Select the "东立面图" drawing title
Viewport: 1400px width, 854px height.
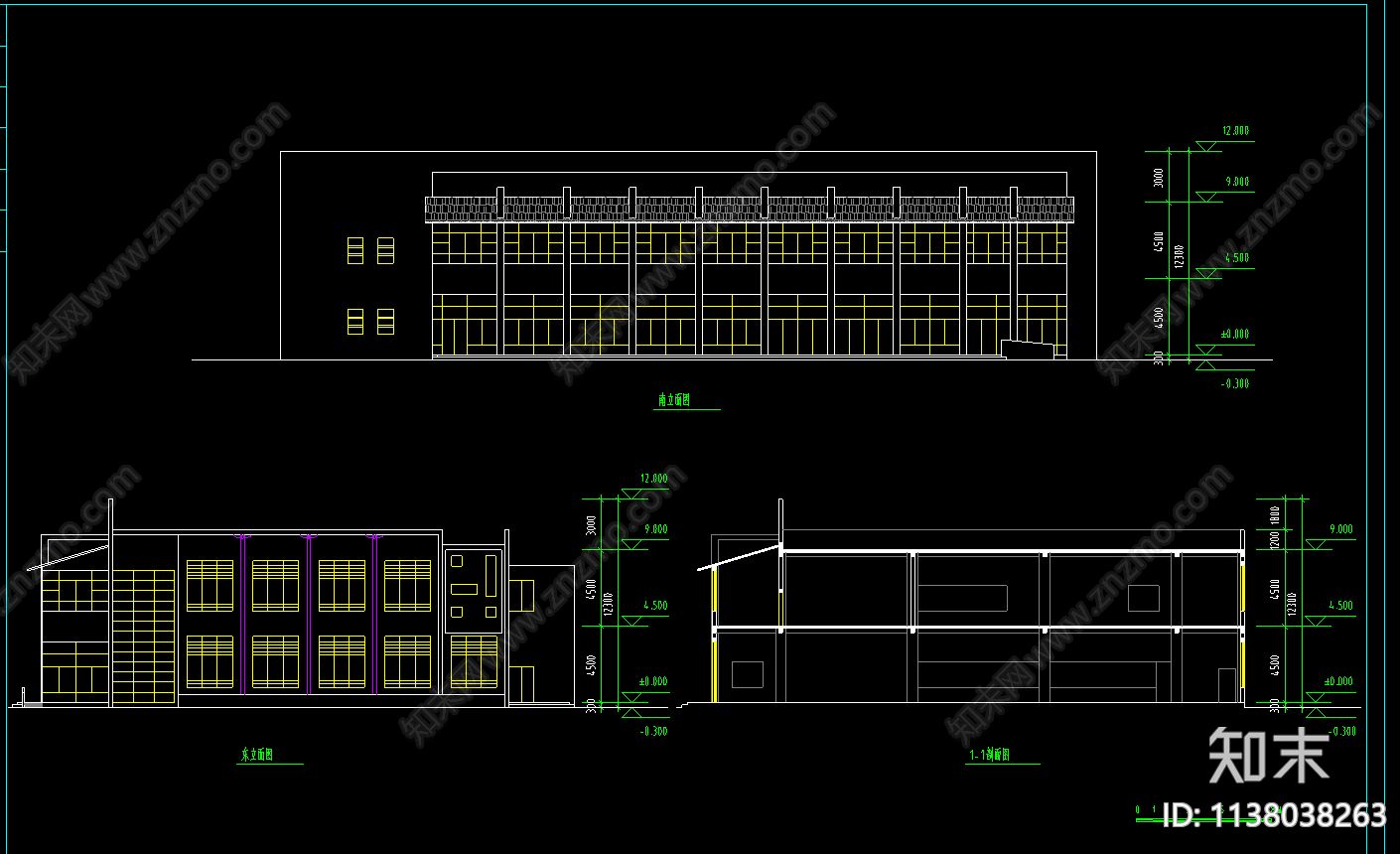256,755
